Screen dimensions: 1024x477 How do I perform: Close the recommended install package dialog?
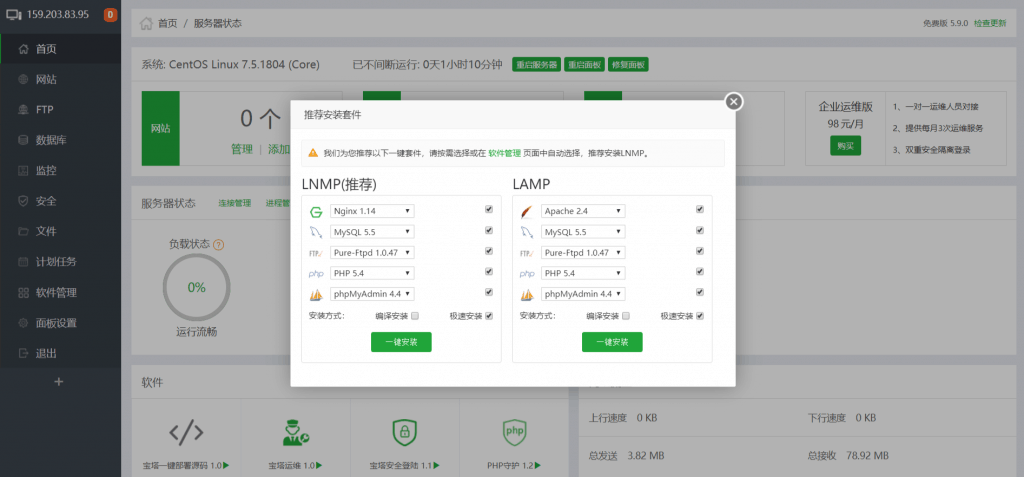734,101
